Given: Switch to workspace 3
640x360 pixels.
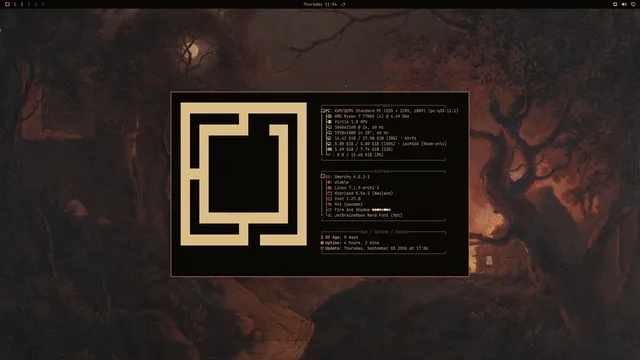Looking at the screenshot, I should [29, 4].
